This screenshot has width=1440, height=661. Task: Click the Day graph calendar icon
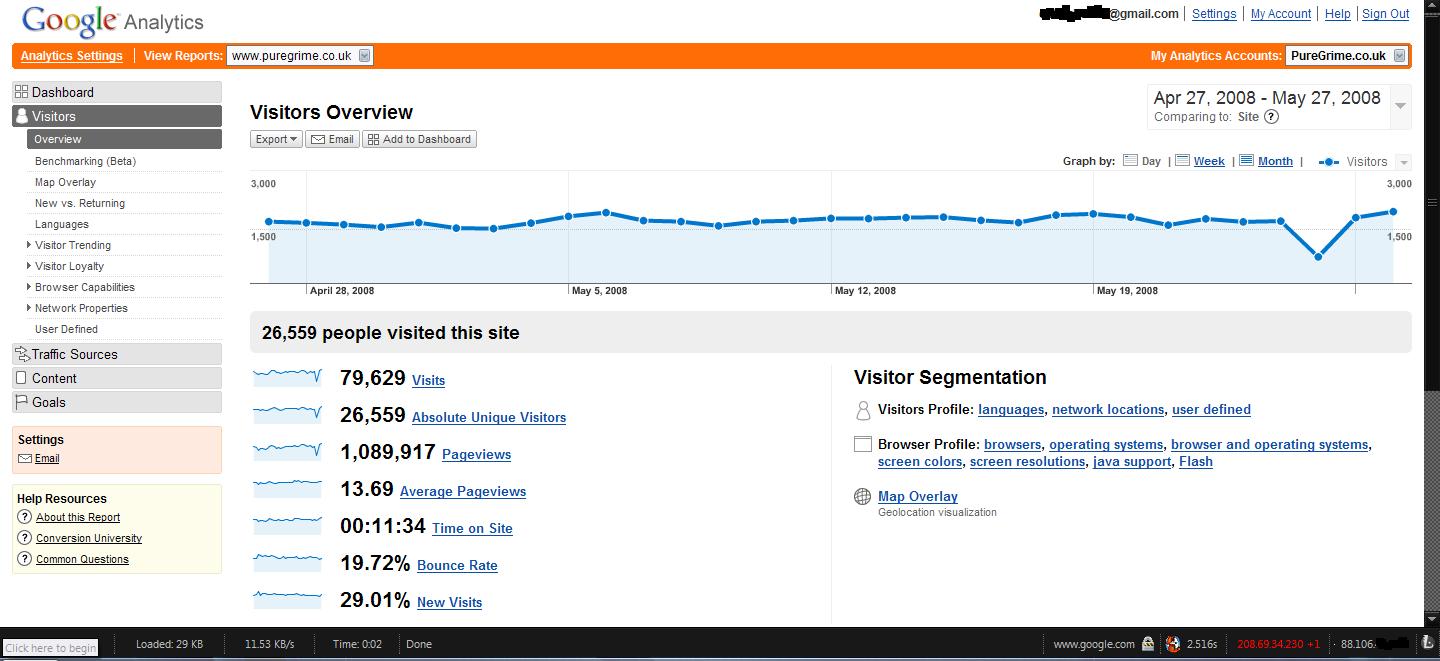pyautogui.click(x=1130, y=161)
